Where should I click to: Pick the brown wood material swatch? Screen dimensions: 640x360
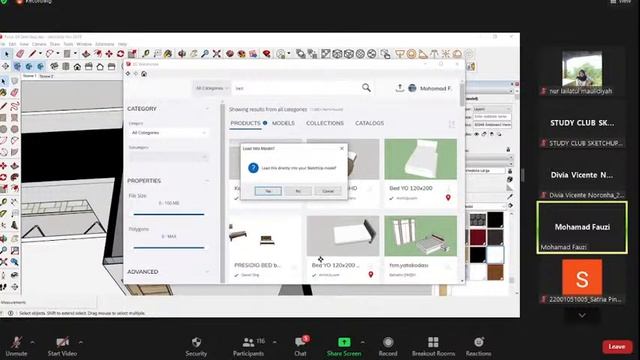(x=495, y=272)
